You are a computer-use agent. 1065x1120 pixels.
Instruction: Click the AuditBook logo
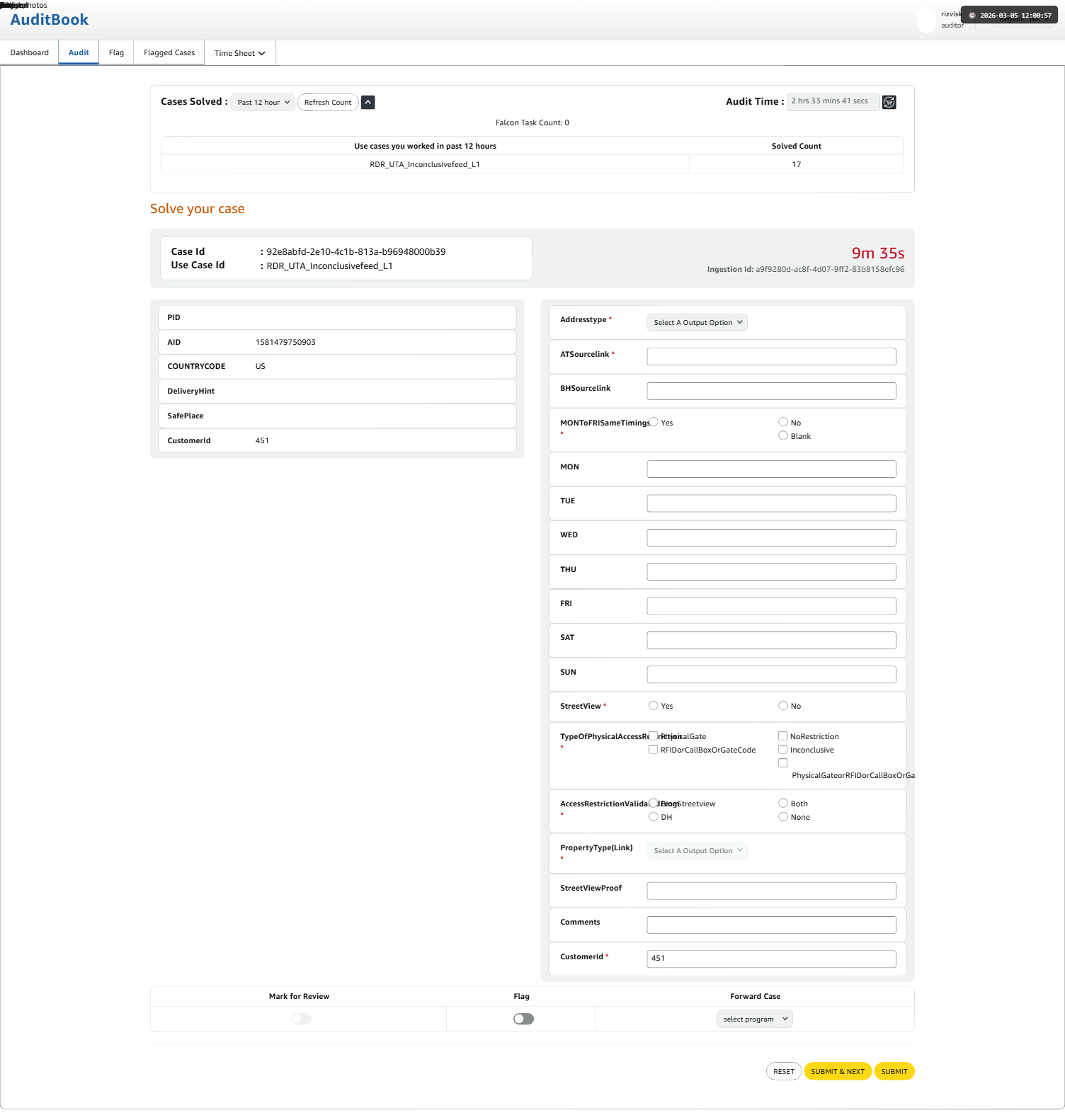(x=50, y=20)
